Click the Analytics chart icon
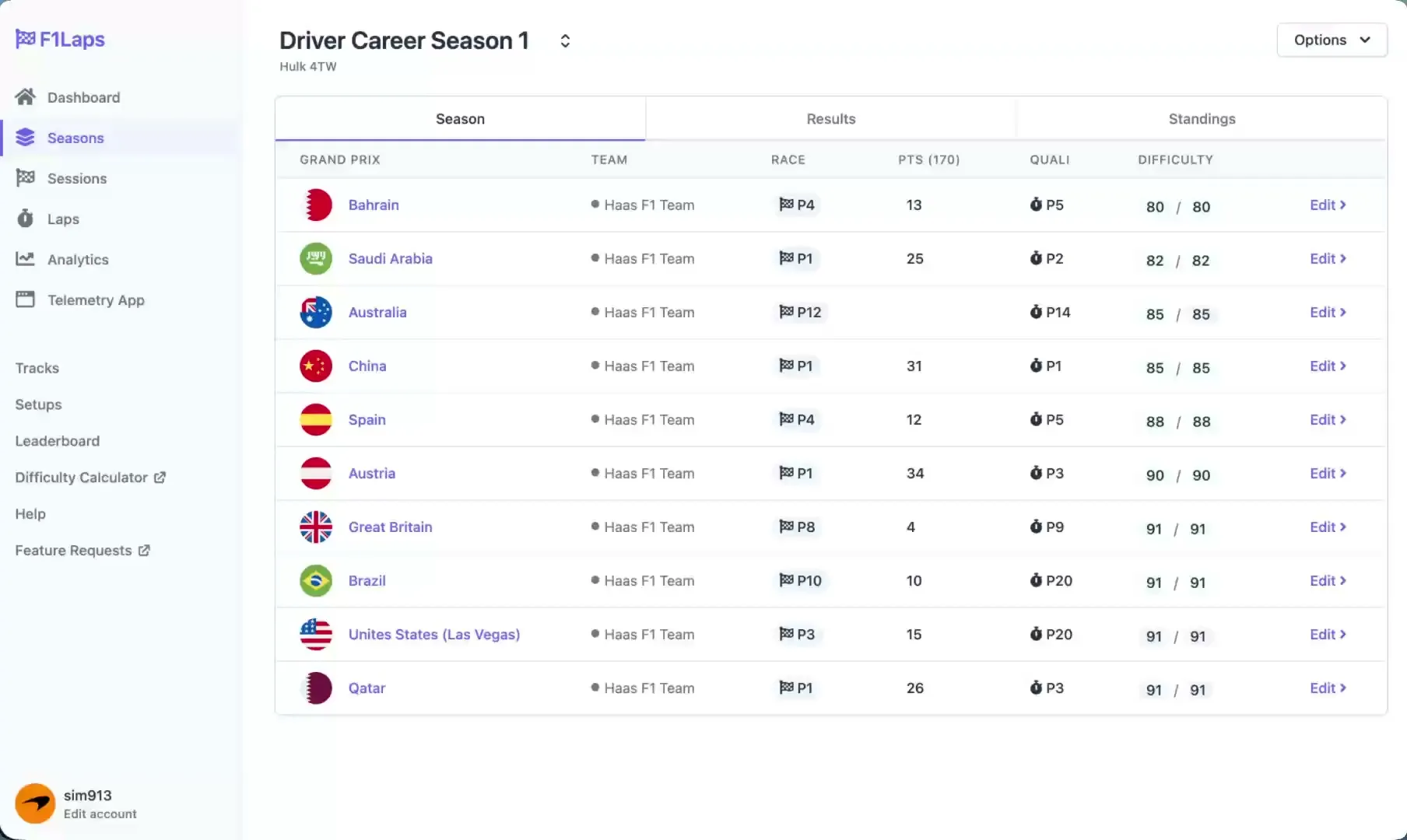The height and width of the screenshot is (840, 1407). 25,259
